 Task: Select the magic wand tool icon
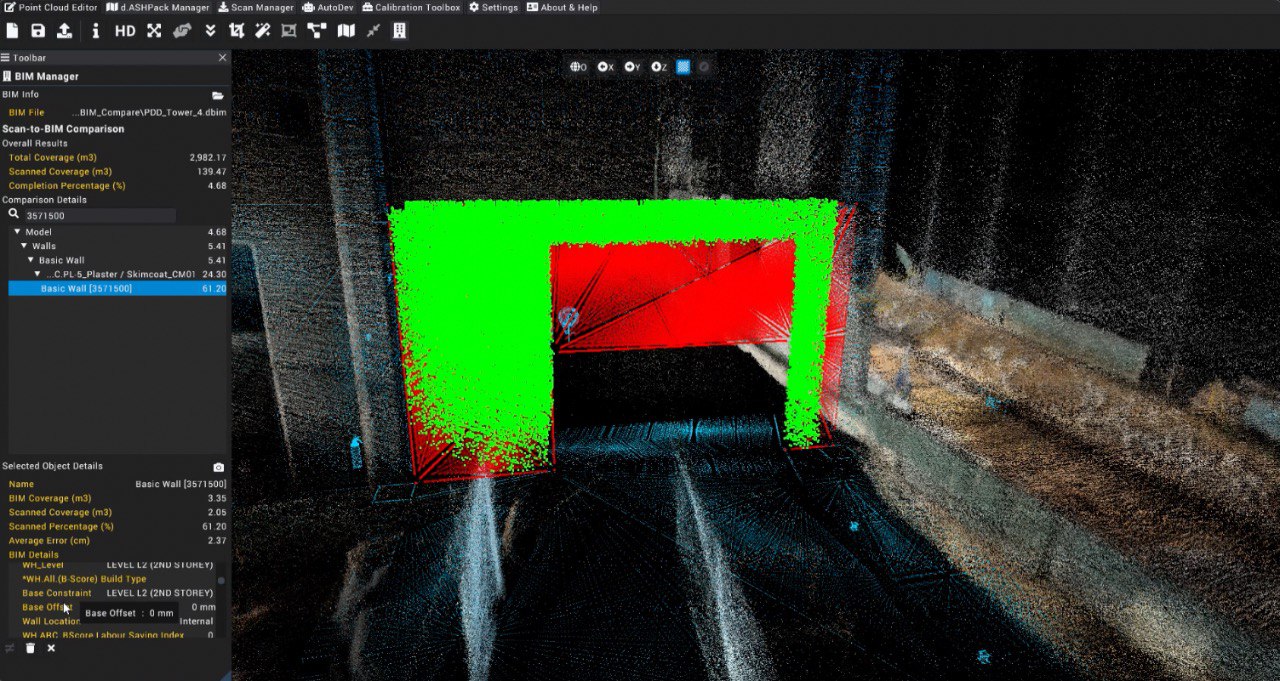263,31
